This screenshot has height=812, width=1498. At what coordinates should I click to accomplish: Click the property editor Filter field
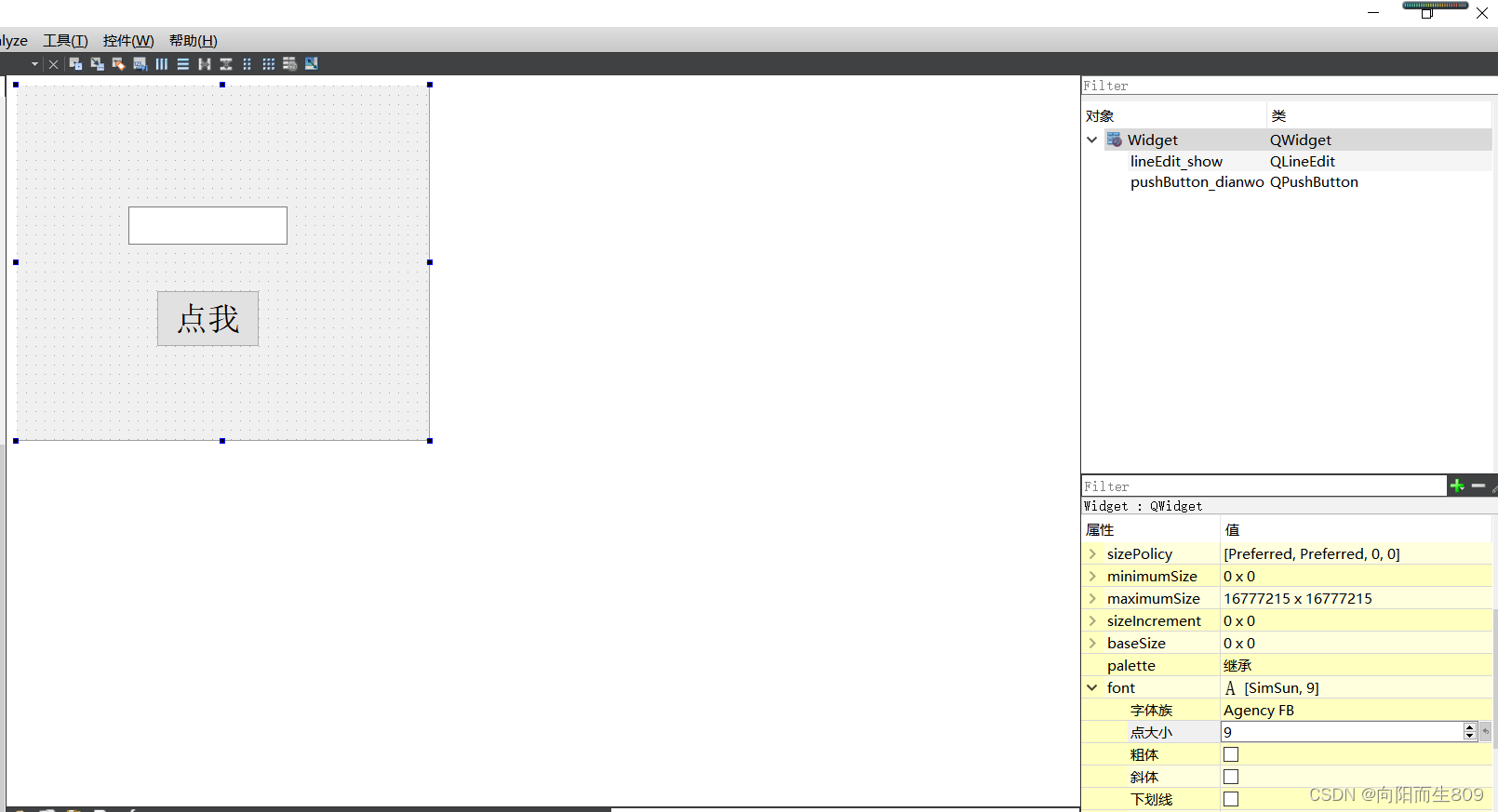(x=1264, y=486)
